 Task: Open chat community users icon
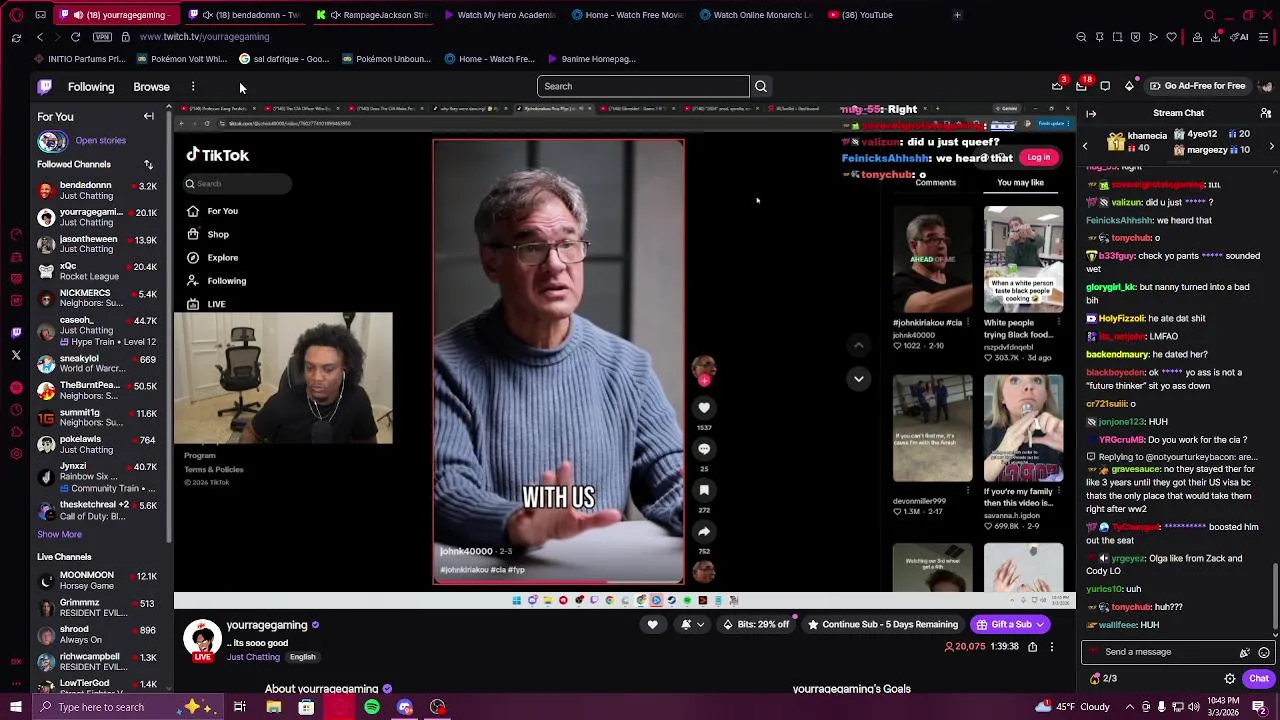click(1267, 114)
